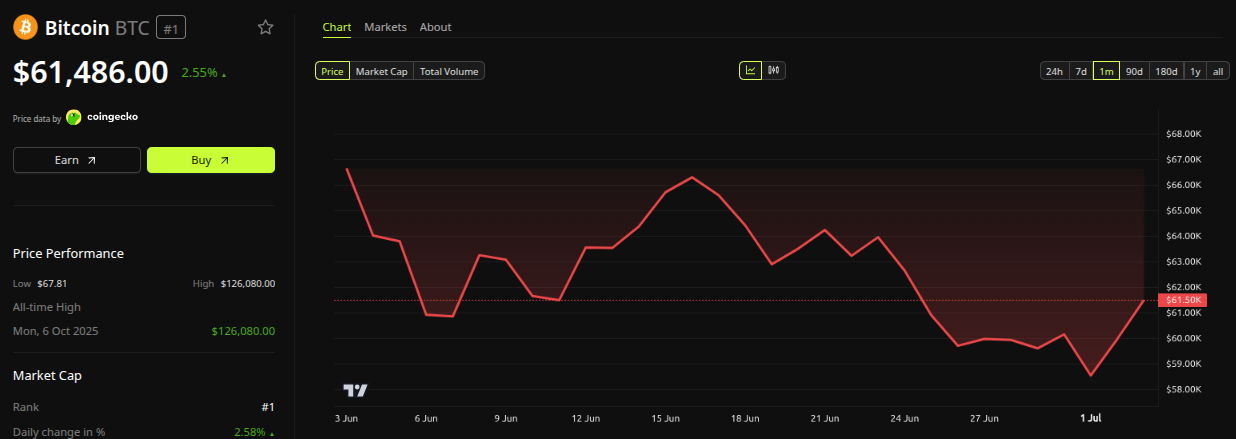The width and height of the screenshot is (1236, 439).
Task: Click the #1 rank badge beside BTC
Action: click(171, 28)
